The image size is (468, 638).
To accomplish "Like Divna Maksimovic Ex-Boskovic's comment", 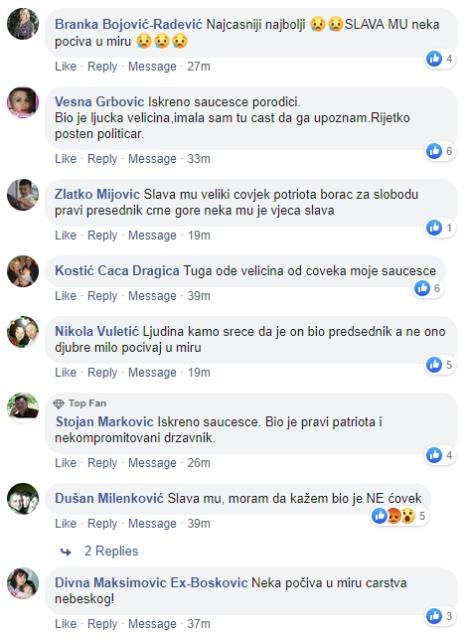I will (66, 624).
